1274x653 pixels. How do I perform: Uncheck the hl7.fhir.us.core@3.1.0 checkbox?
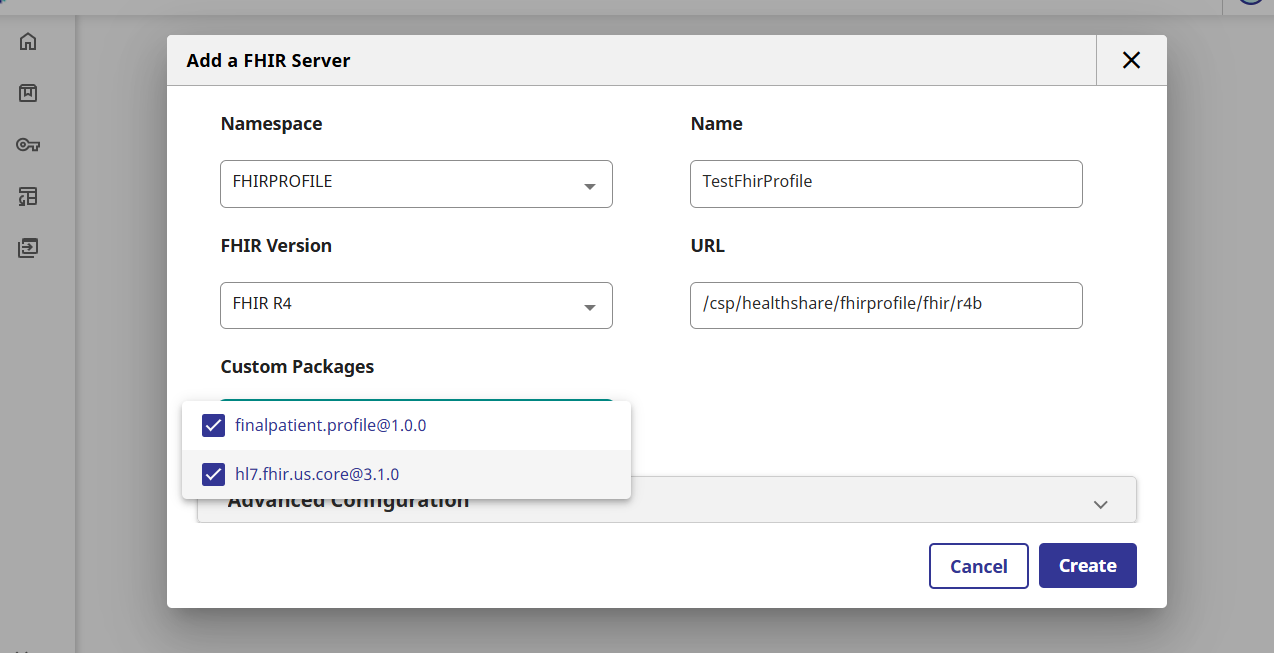(213, 474)
